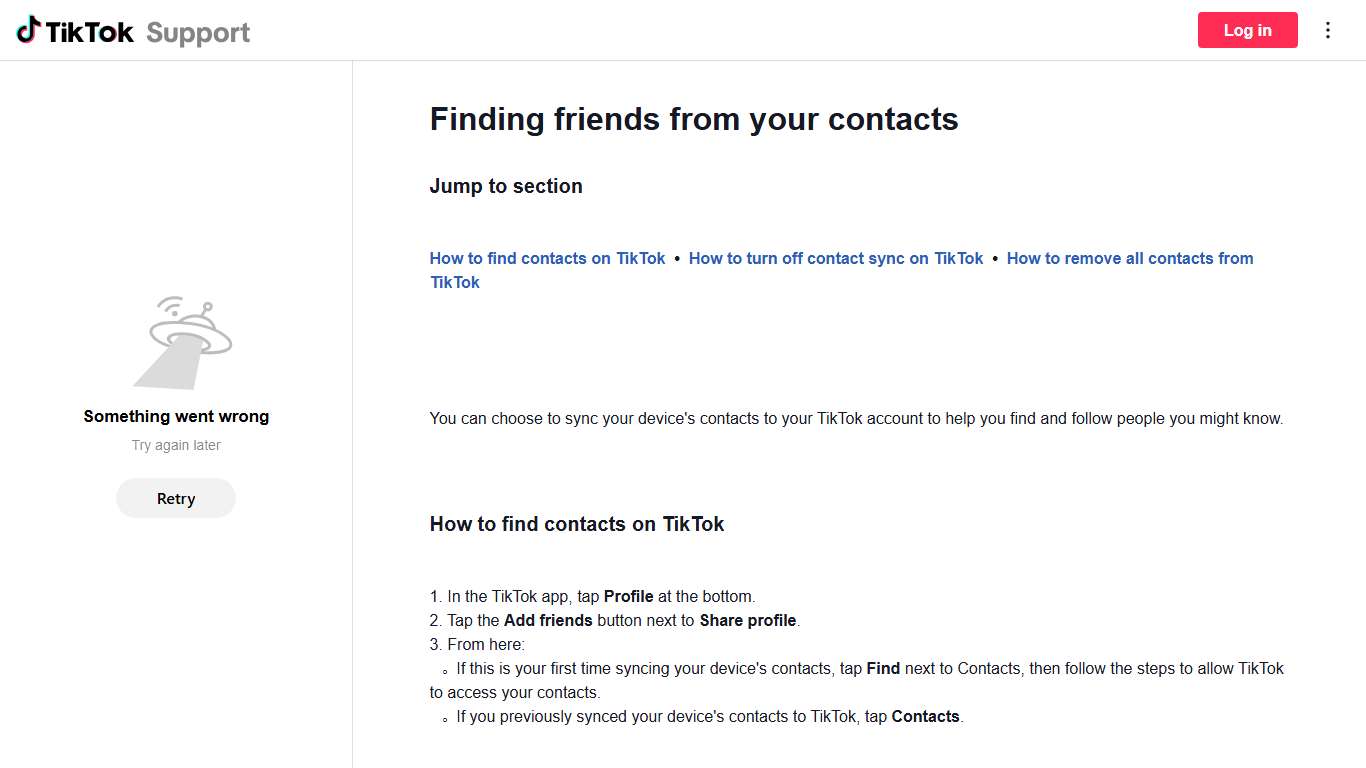
Task: Click the bold 'Find' word in step 3
Action: [883, 668]
